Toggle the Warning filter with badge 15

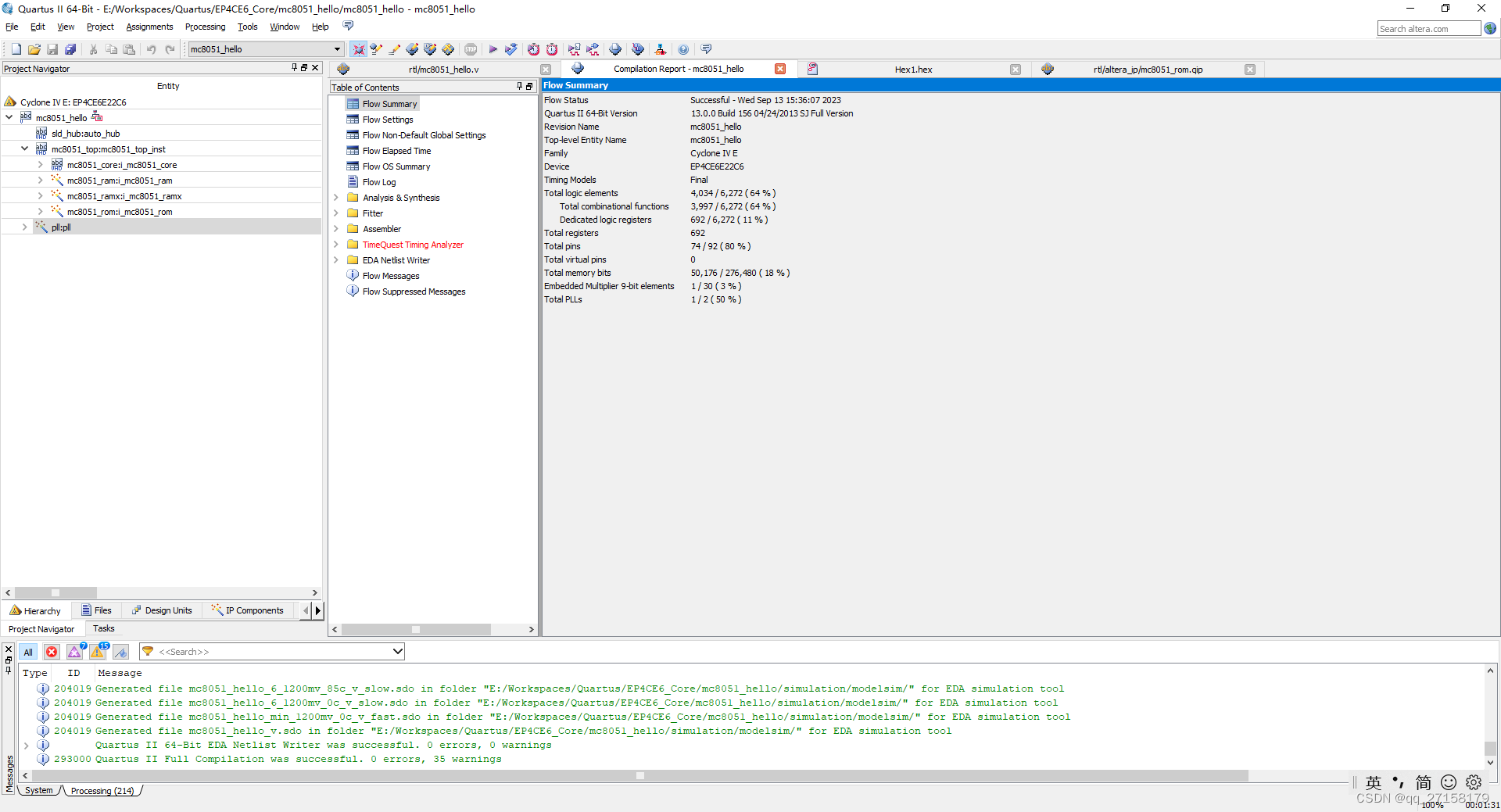(99, 652)
